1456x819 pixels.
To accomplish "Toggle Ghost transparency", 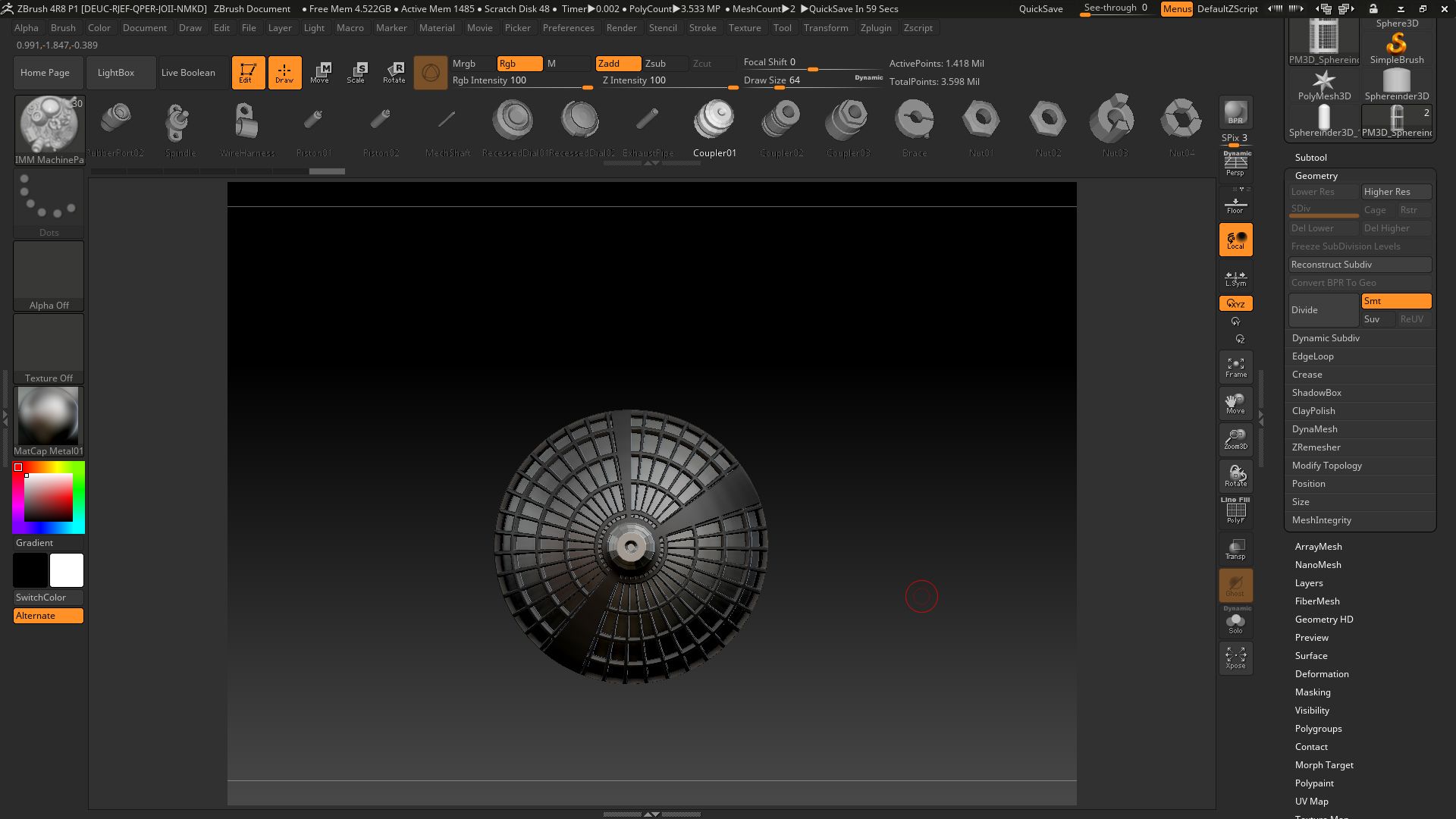I will (1235, 585).
